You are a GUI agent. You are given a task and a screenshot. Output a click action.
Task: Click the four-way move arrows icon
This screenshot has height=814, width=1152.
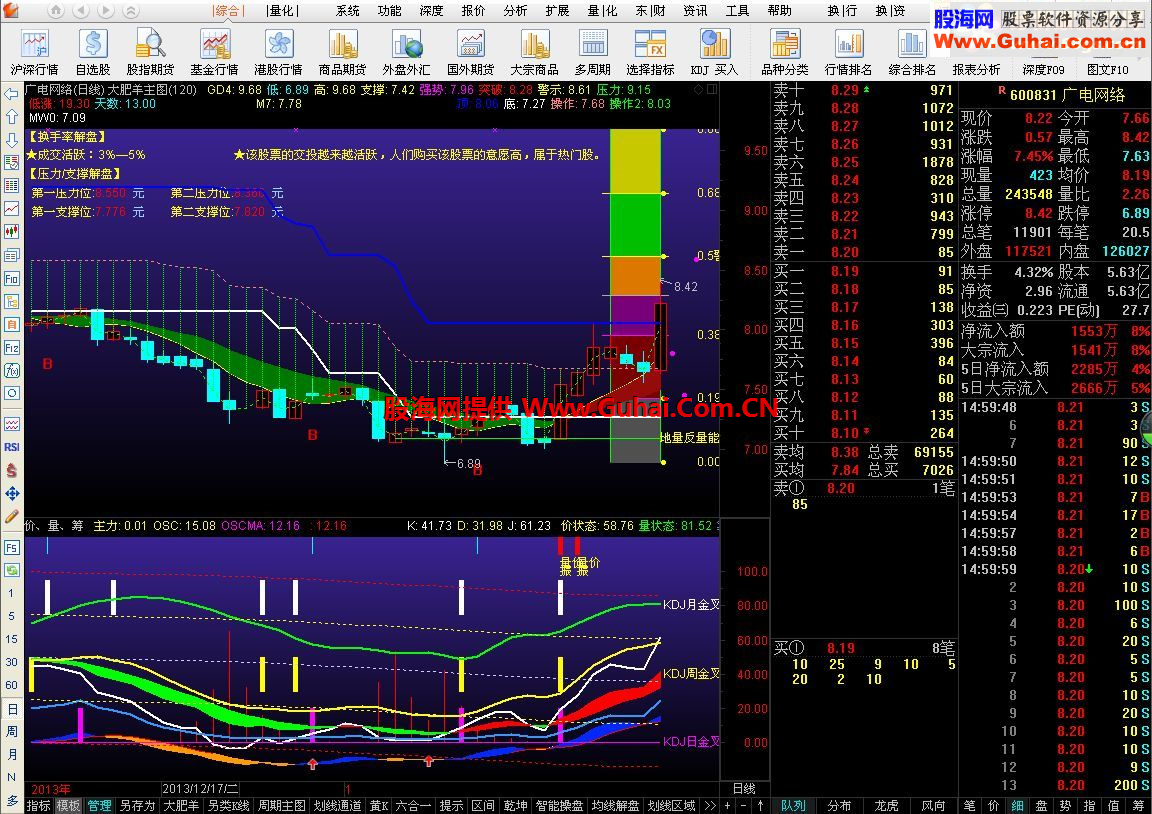[x=11, y=494]
